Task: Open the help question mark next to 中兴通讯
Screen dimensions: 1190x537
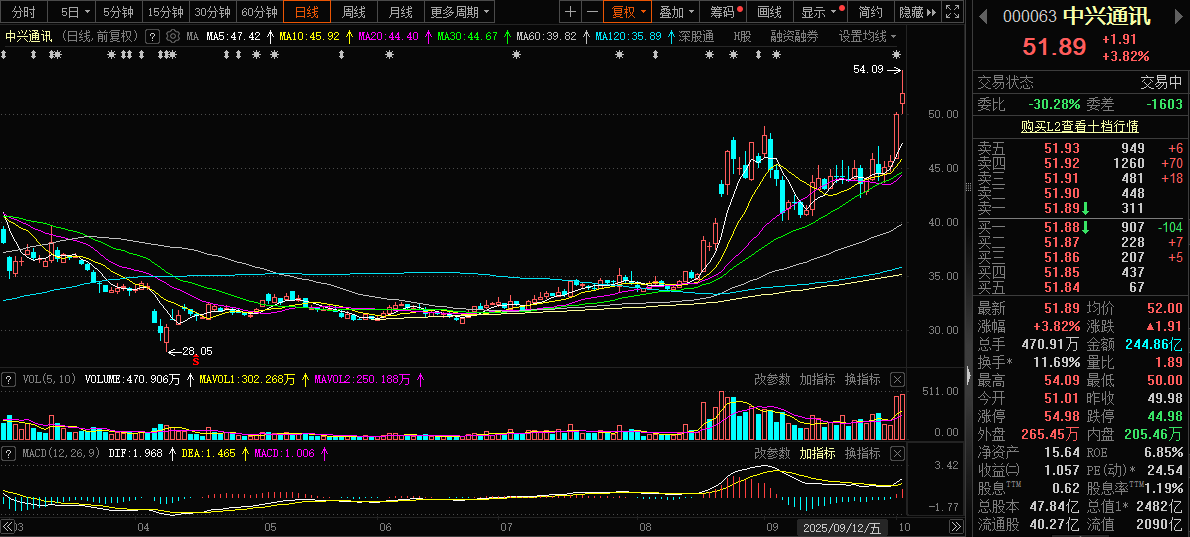Action: (x=153, y=36)
